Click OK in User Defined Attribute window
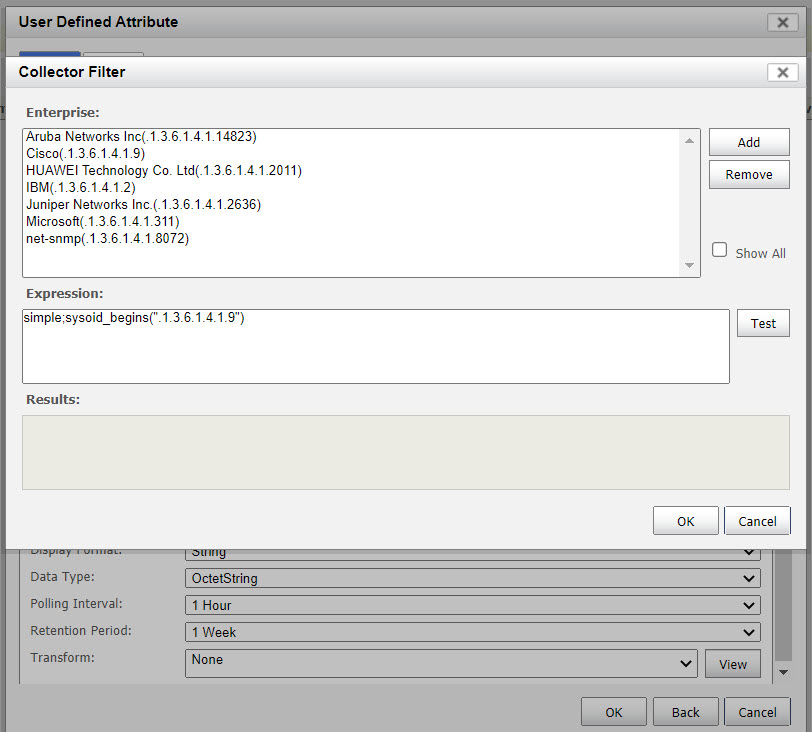 pyautogui.click(x=614, y=712)
